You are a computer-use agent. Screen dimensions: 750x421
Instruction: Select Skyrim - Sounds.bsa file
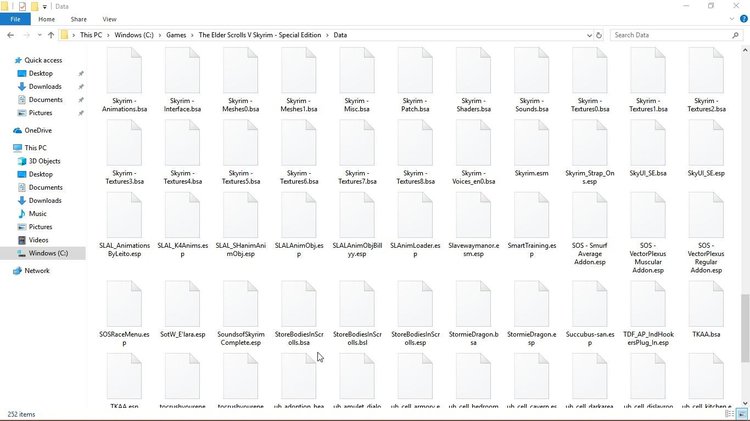[531, 80]
